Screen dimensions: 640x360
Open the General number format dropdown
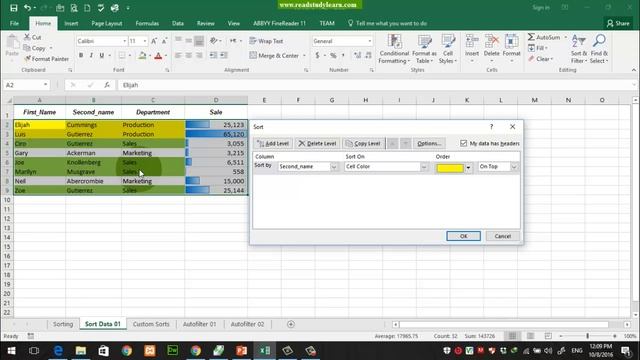click(370, 41)
